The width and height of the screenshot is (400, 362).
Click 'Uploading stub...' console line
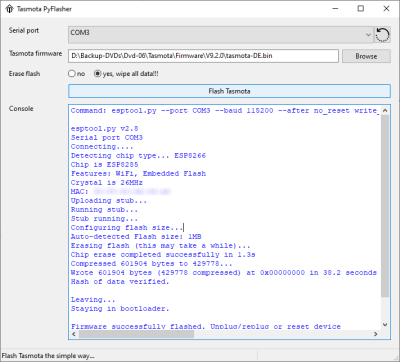point(109,201)
